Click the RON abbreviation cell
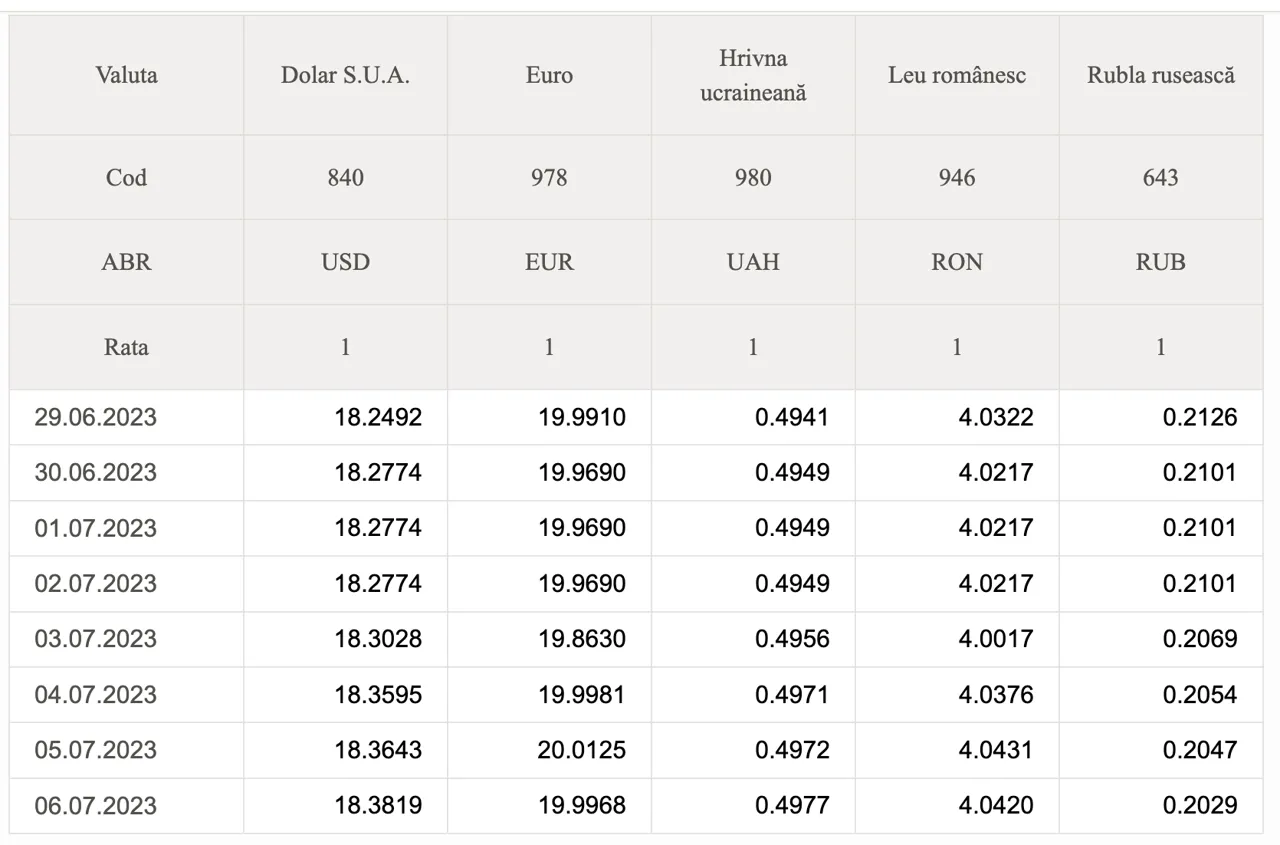Viewport: 1280px width, 845px height. coord(957,262)
